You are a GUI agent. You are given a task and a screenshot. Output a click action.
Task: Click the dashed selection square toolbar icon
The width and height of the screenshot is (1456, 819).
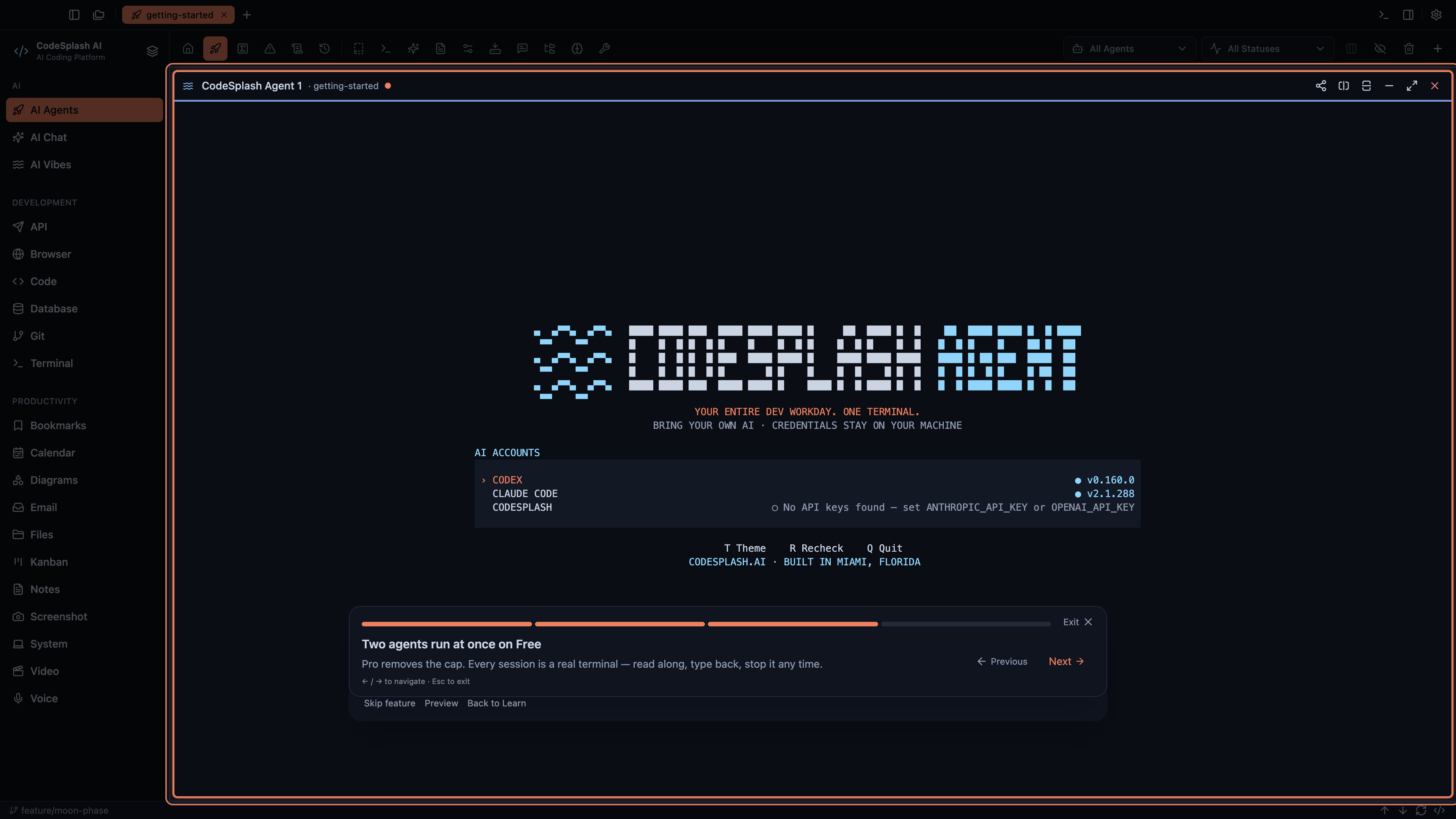[358, 49]
